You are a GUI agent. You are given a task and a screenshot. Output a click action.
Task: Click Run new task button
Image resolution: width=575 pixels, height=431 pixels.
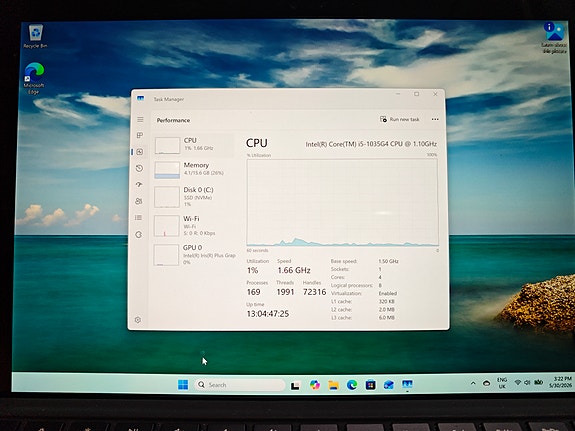click(399, 119)
